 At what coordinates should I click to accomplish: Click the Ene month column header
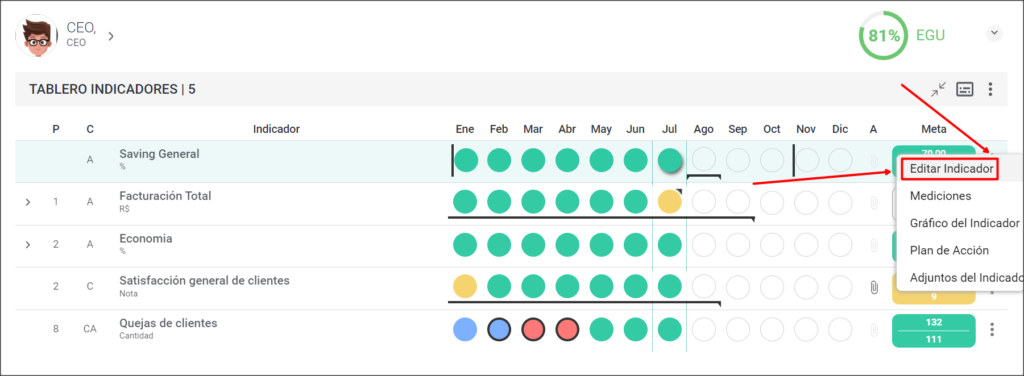pos(465,129)
